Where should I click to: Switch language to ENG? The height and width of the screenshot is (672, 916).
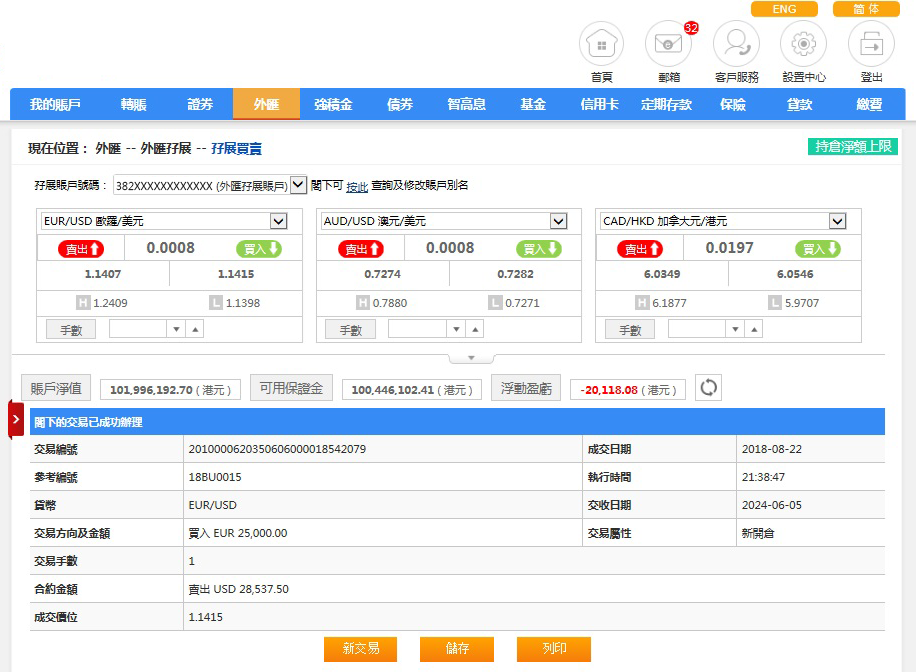pos(785,9)
